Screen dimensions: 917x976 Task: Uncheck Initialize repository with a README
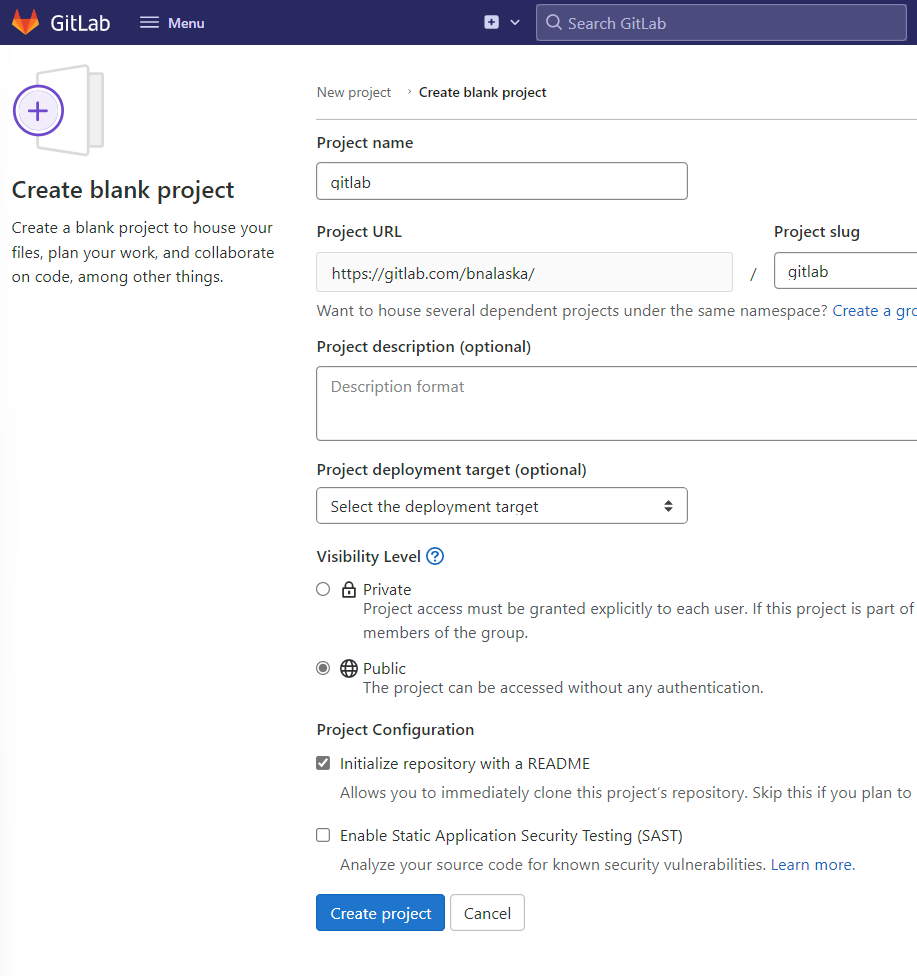tap(323, 762)
